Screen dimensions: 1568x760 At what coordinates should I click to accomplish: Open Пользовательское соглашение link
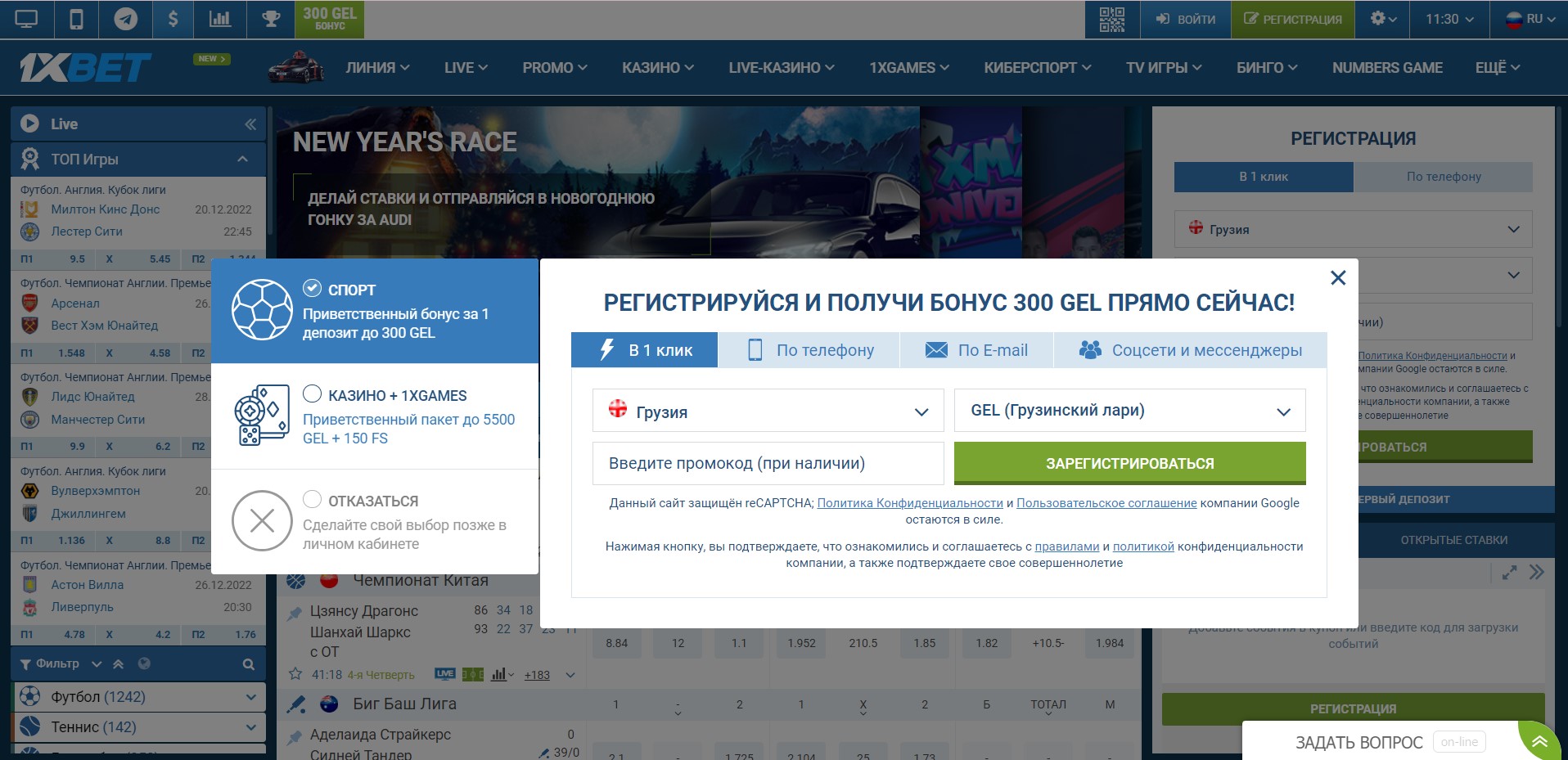(1106, 503)
